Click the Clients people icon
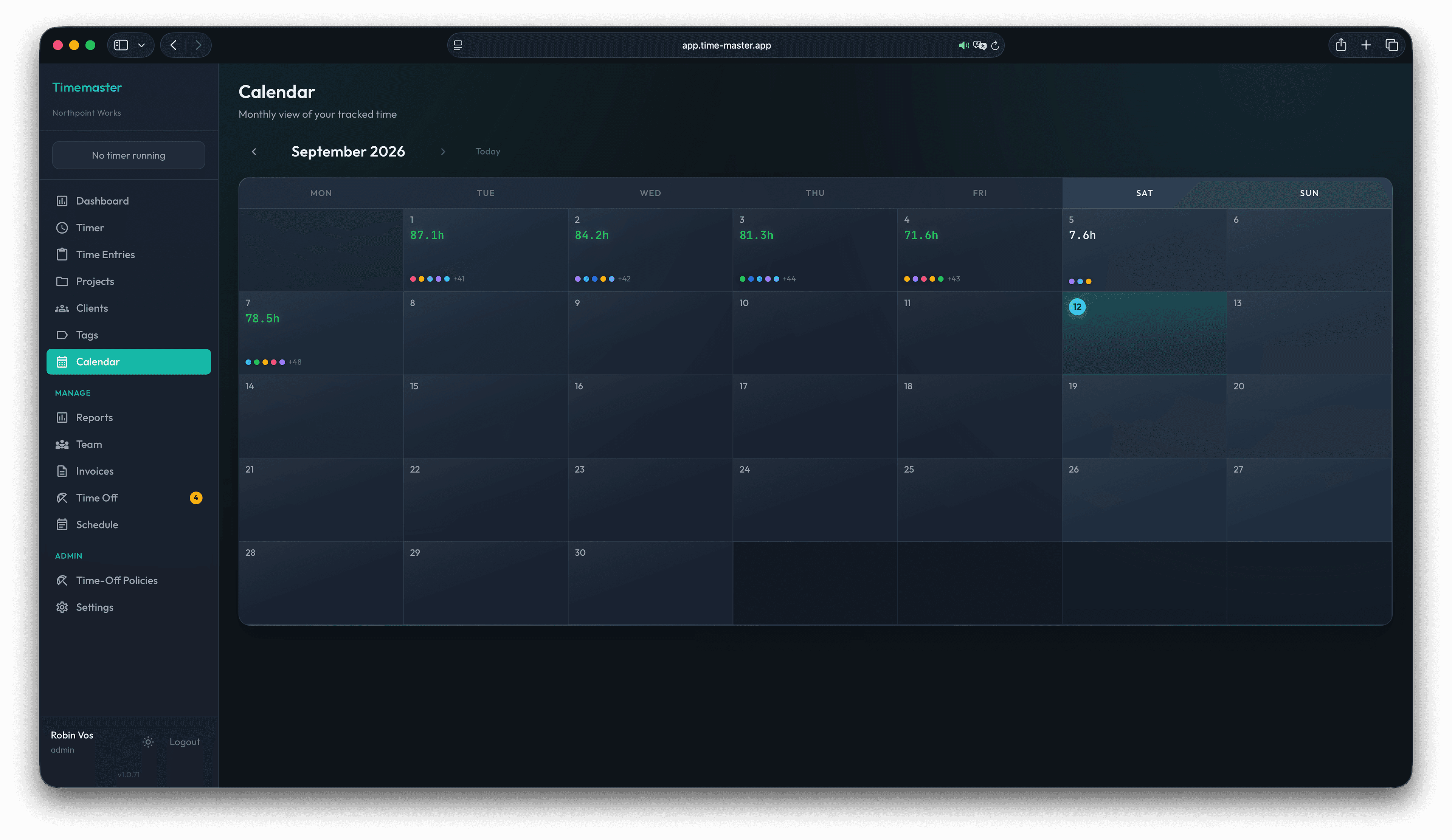Image resolution: width=1452 pixels, height=840 pixels. coord(62,308)
